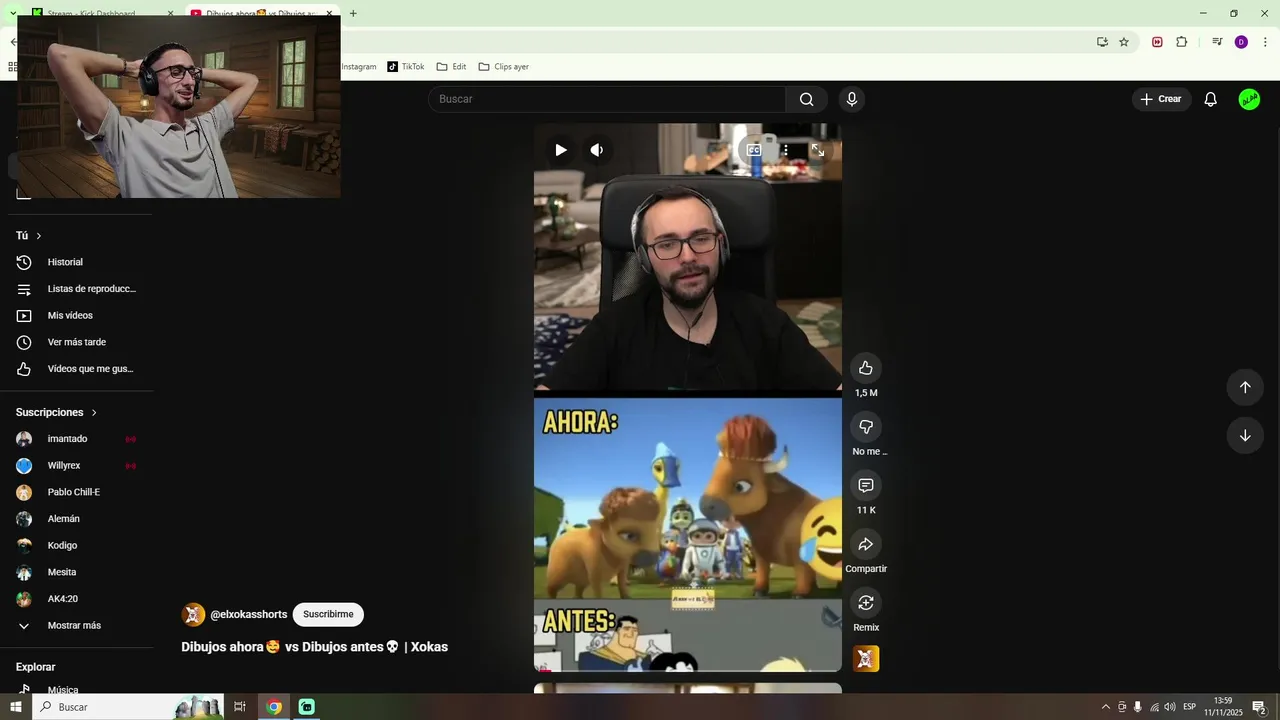Viewport: 1280px width, 720px height.
Task: Go to the next Short
Action: [x=1245, y=436]
